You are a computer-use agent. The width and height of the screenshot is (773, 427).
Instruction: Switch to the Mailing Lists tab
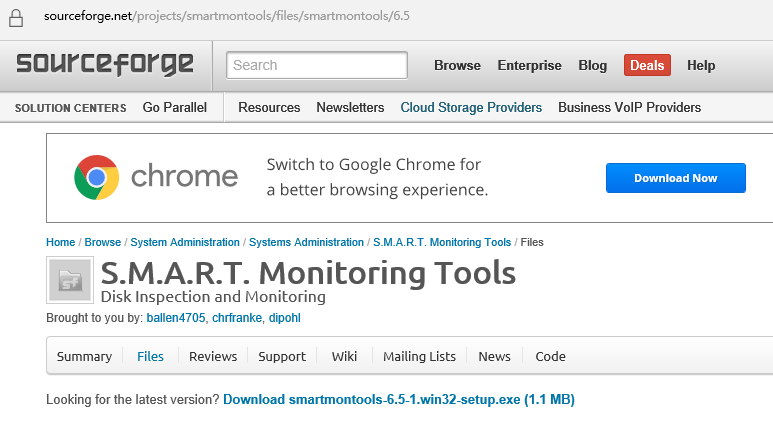pos(420,356)
